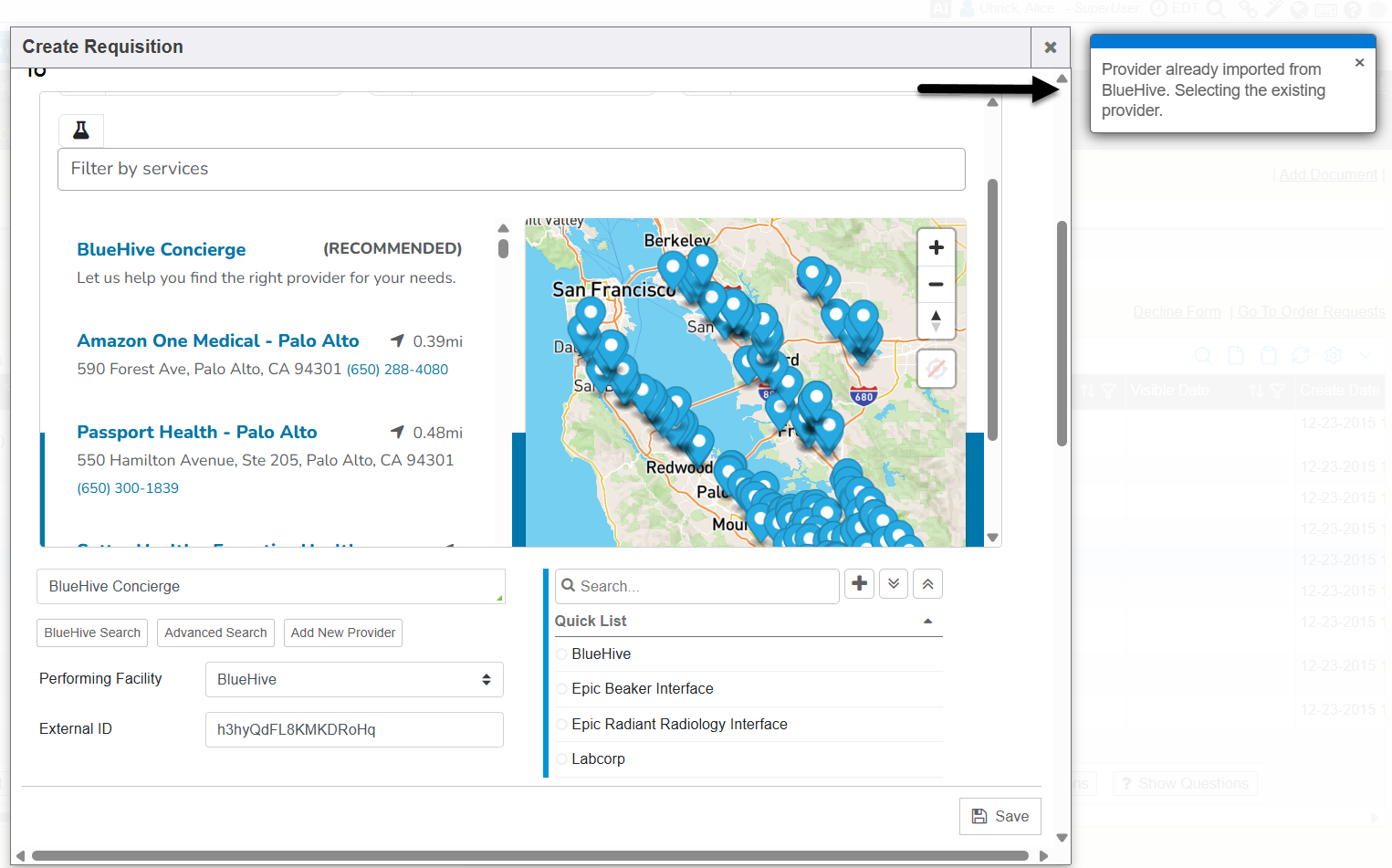Image resolution: width=1392 pixels, height=868 pixels.
Task: Click the plus button beside Quick List search
Action: point(860,584)
